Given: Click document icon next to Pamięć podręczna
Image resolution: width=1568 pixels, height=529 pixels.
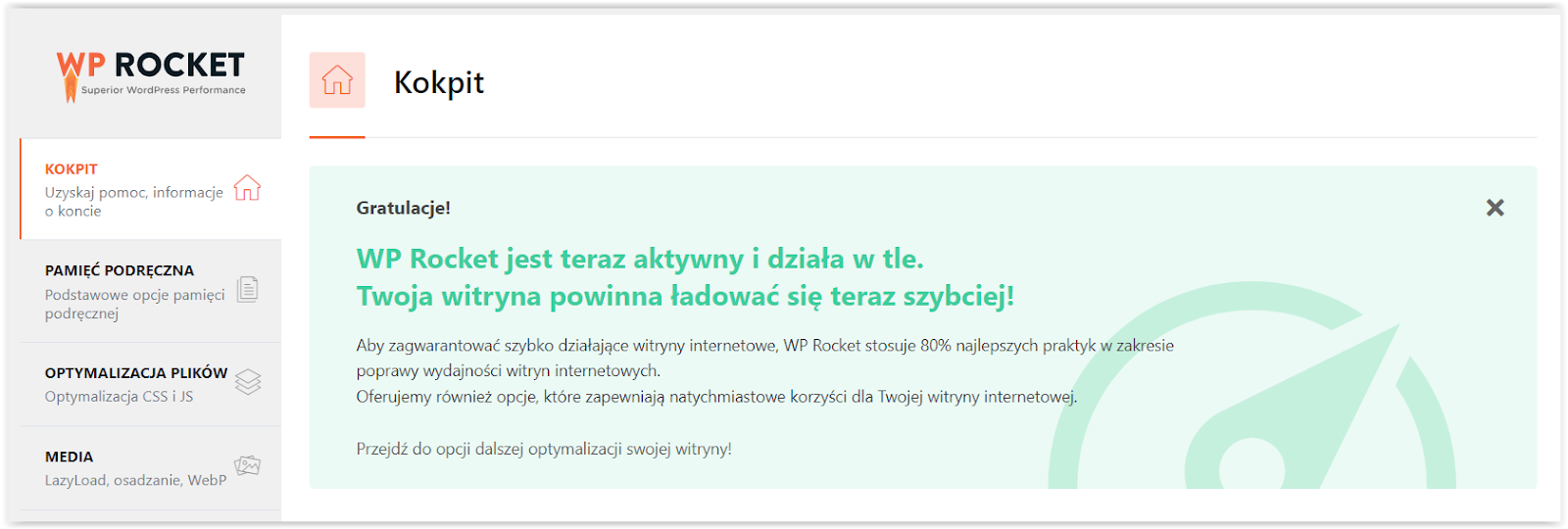Looking at the screenshot, I should 248,289.
